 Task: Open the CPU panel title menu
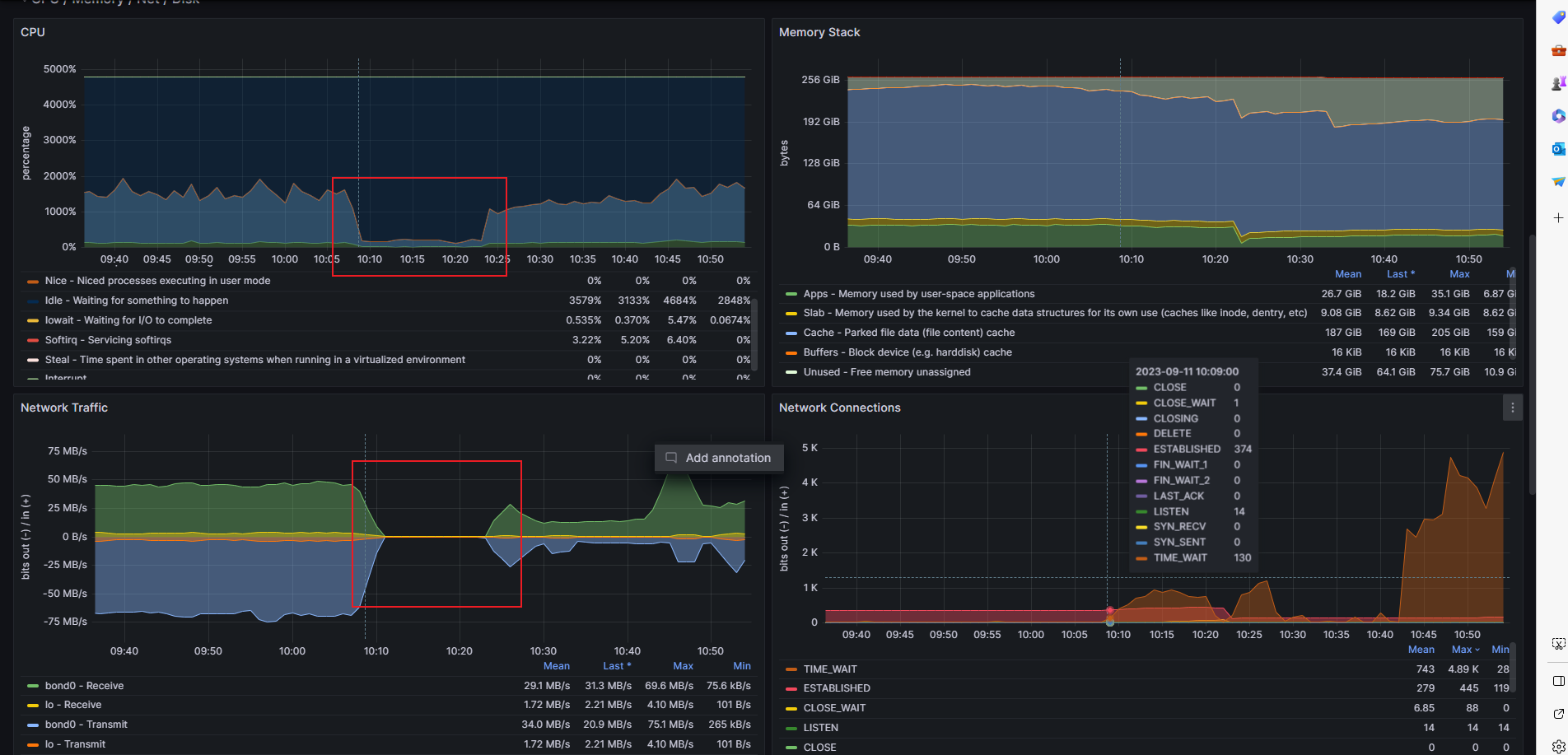click(x=33, y=32)
